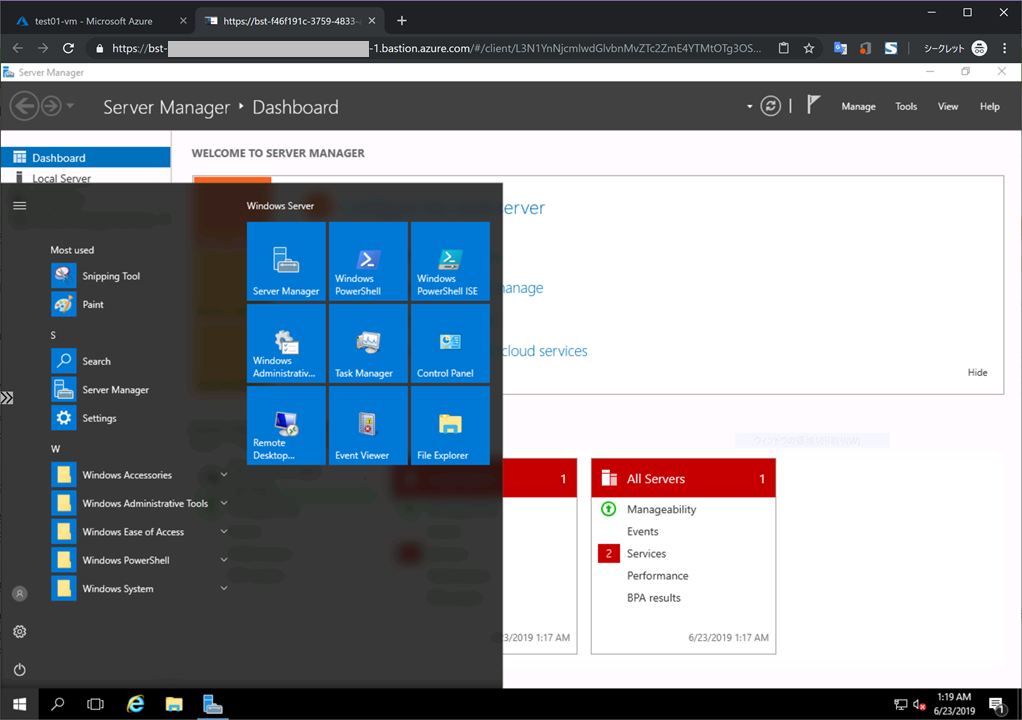Image resolution: width=1022 pixels, height=720 pixels.
Task: Reload the browser page
Action: 68,48
